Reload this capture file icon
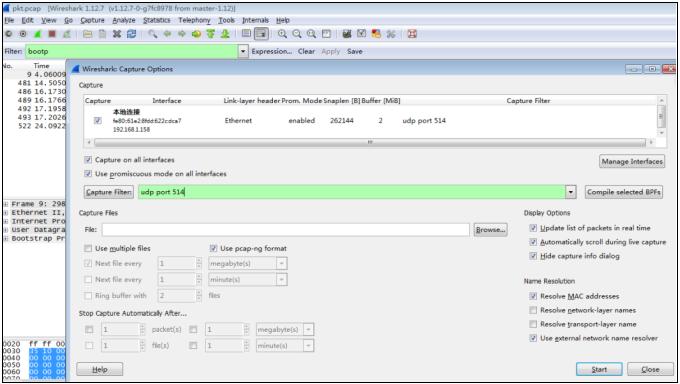 [131, 34]
